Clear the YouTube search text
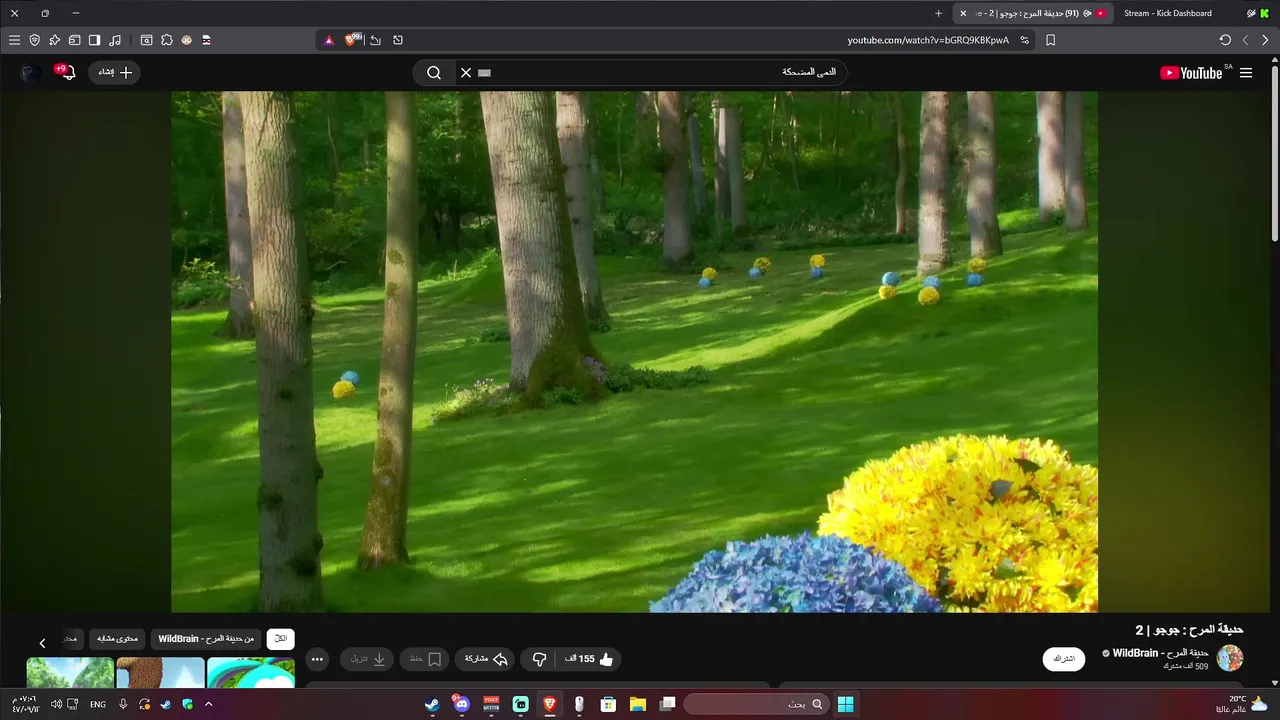The width and height of the screenshot is (1280, 720). pos(466,72)
